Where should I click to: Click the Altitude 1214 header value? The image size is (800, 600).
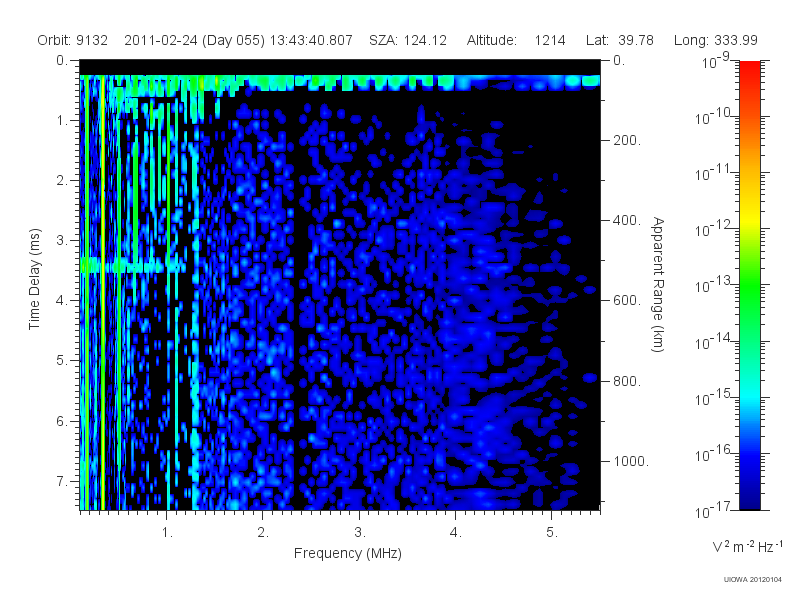pos(516,40)
